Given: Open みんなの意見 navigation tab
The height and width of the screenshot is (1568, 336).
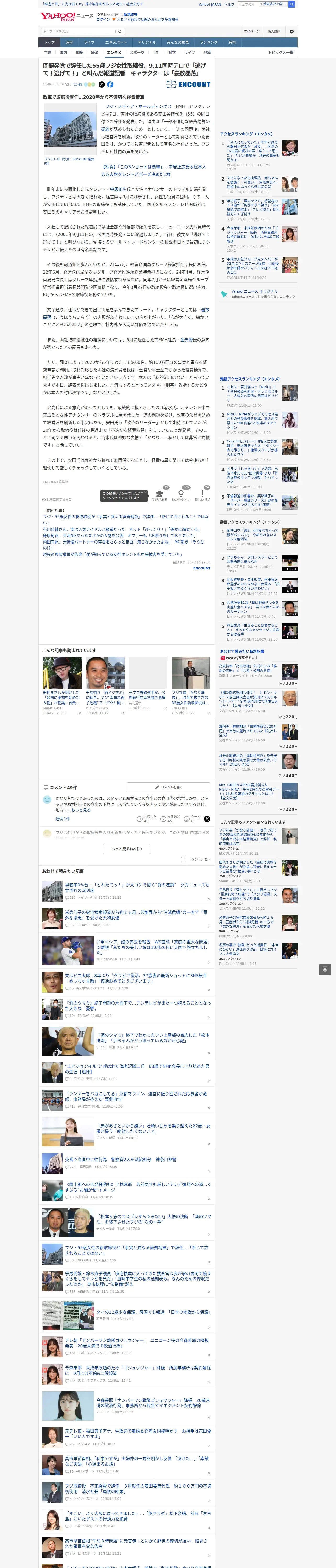Looking at the screenshot, I should 177,43.
